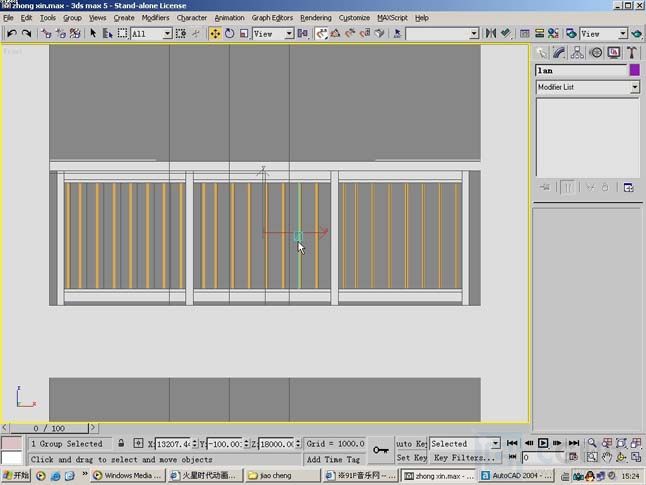Click the Set Keys large key button
This screenshot has height=485, width=646.
(x=380, y=450)
